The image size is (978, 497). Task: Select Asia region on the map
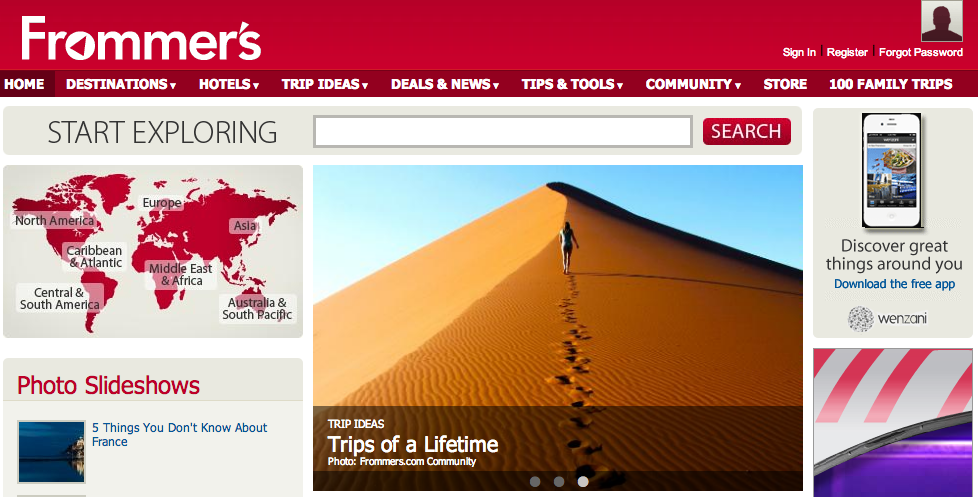tap(244, 226)
